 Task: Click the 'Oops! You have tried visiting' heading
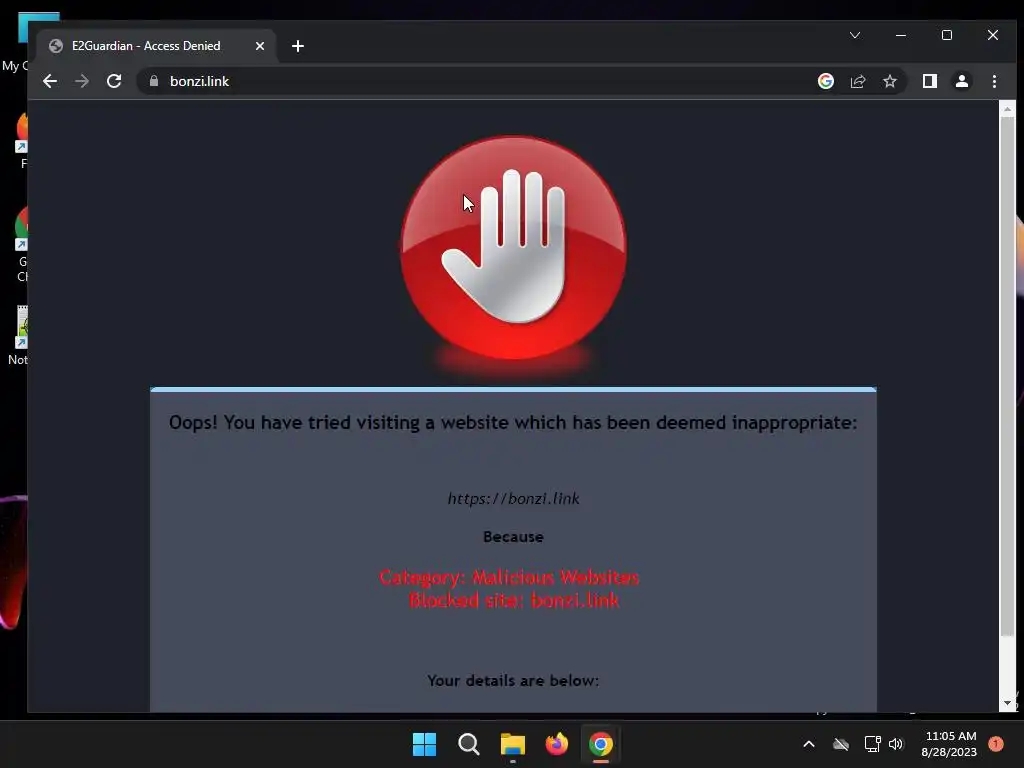pos(513,423)
